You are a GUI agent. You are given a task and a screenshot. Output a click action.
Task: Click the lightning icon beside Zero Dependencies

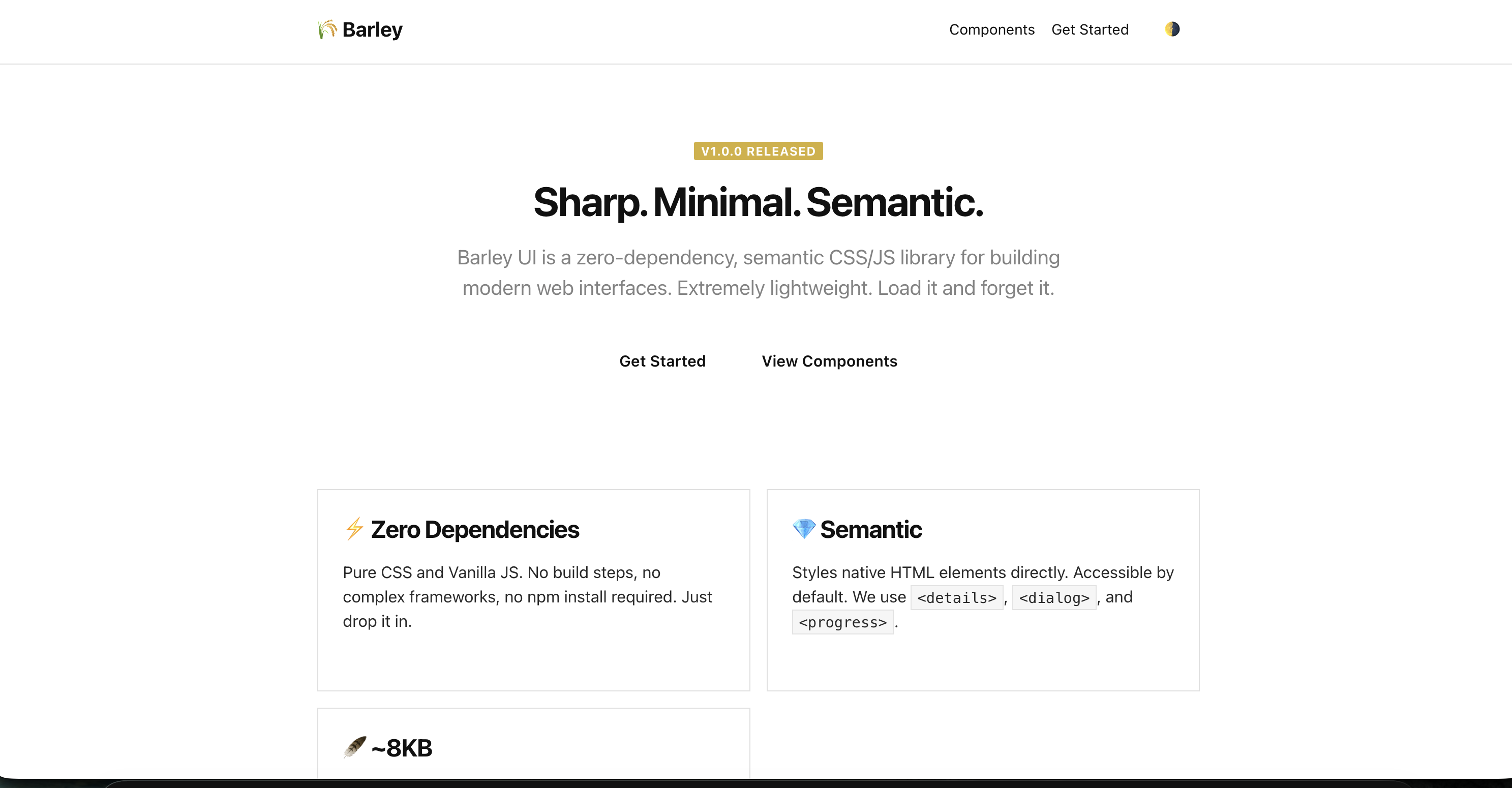354,529
